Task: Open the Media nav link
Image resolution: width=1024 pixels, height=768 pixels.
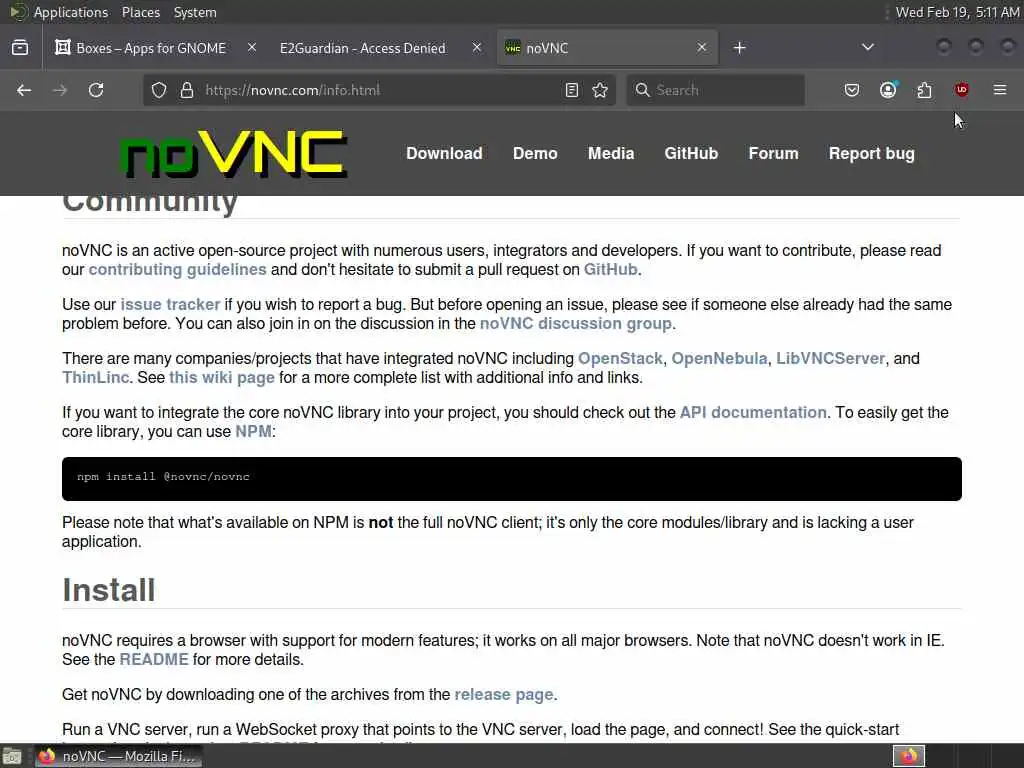Action: 611,153
